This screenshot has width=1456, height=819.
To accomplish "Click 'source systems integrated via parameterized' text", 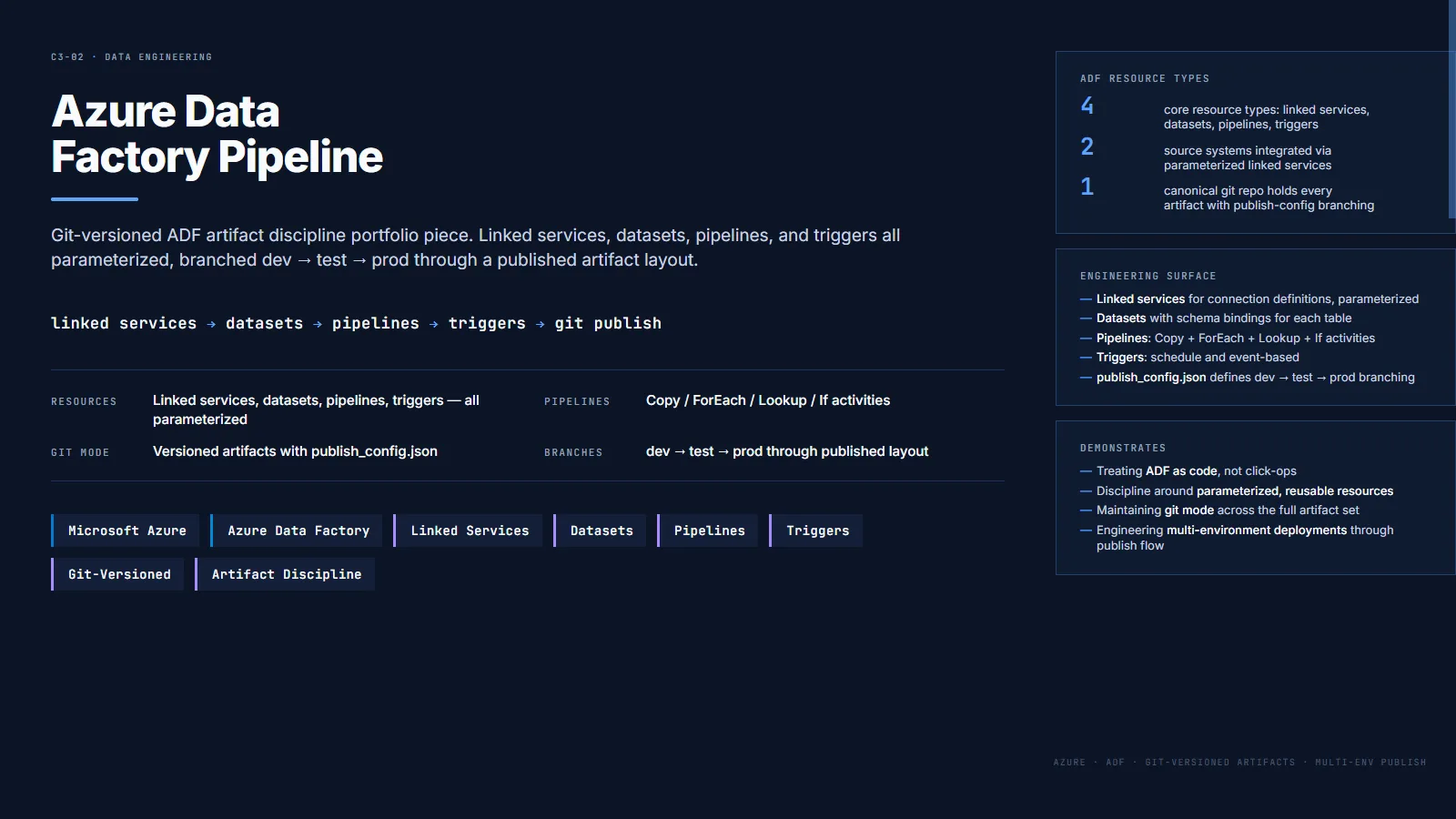I will (1248, 158).
